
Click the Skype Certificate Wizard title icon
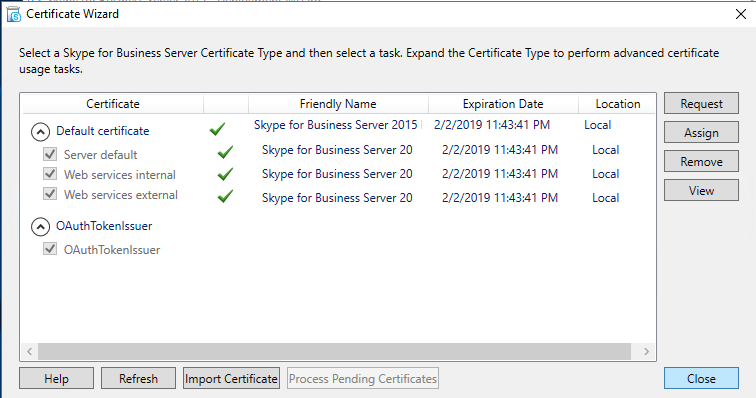pos(14,14)
